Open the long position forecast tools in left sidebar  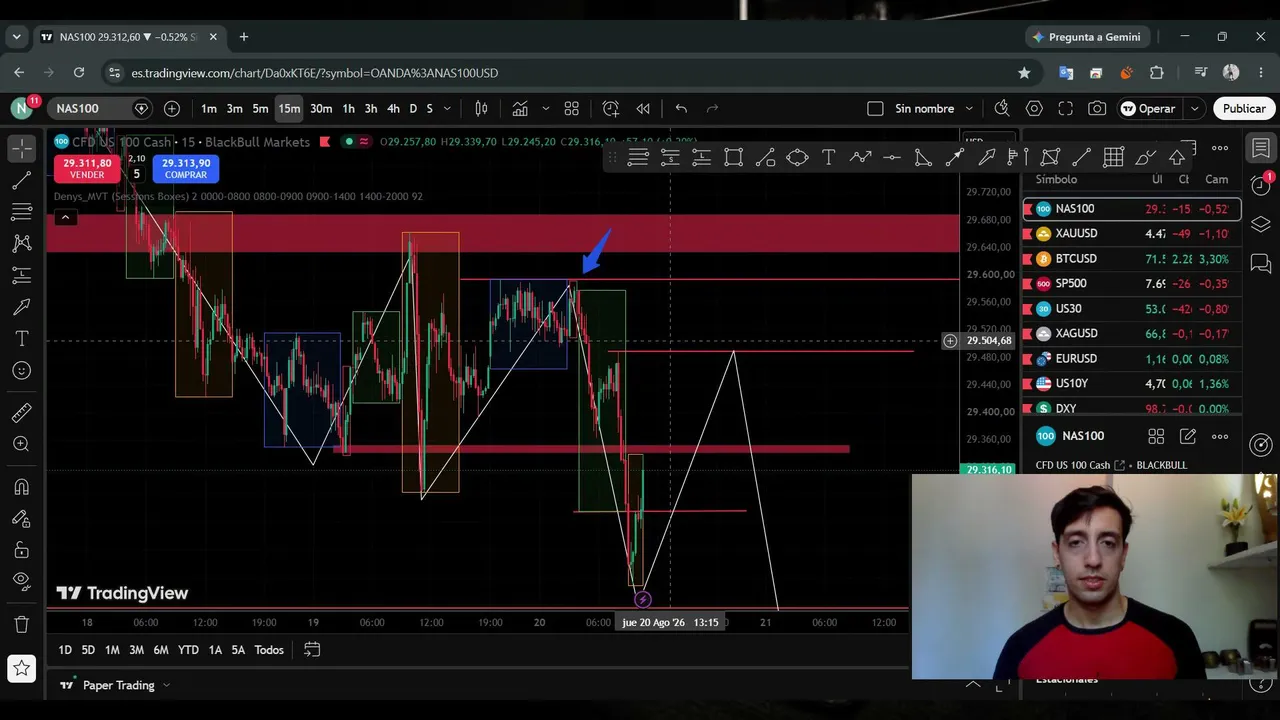pyautogui.click(x=21, y=275)
